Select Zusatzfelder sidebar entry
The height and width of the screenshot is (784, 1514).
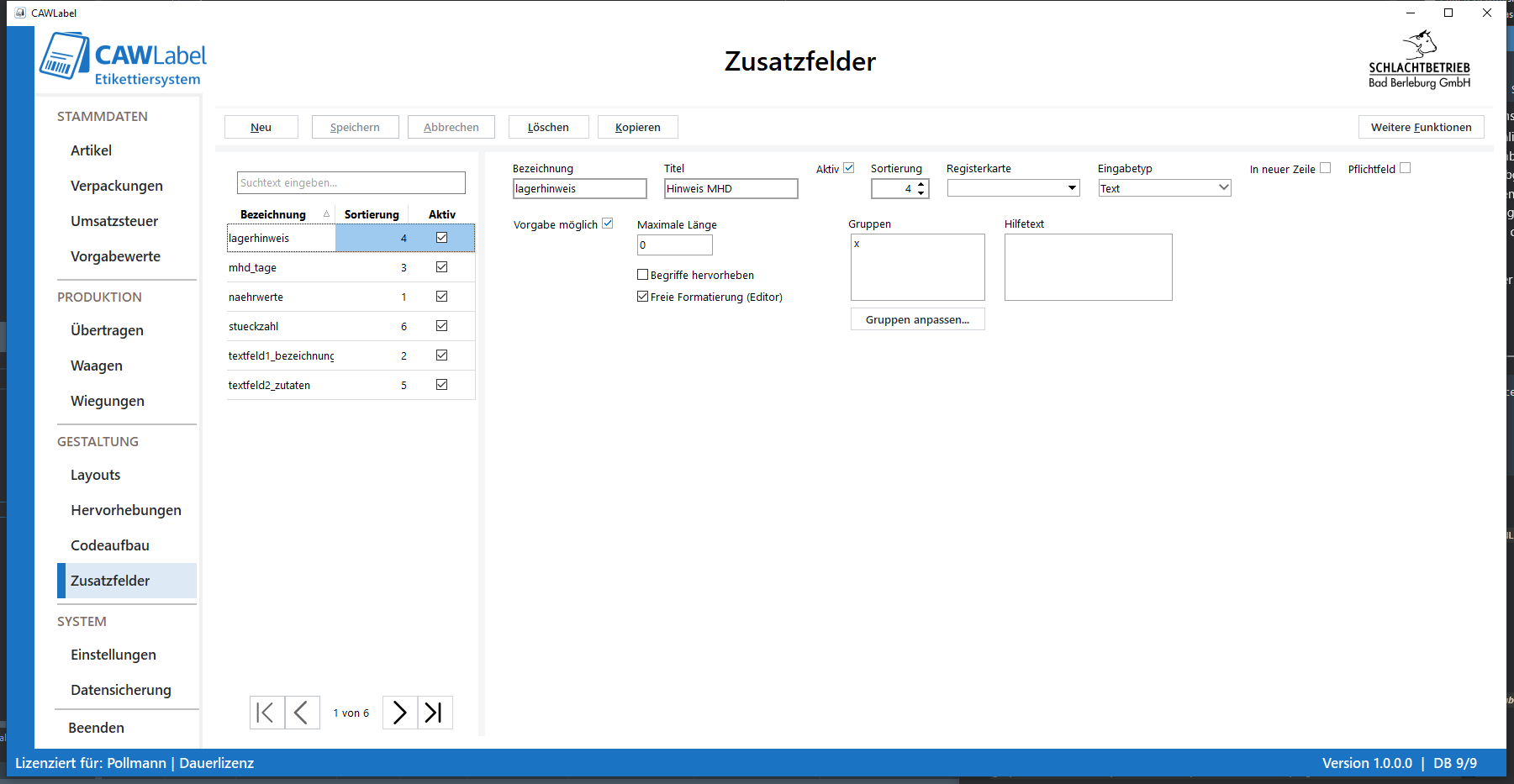click(127, 581)
